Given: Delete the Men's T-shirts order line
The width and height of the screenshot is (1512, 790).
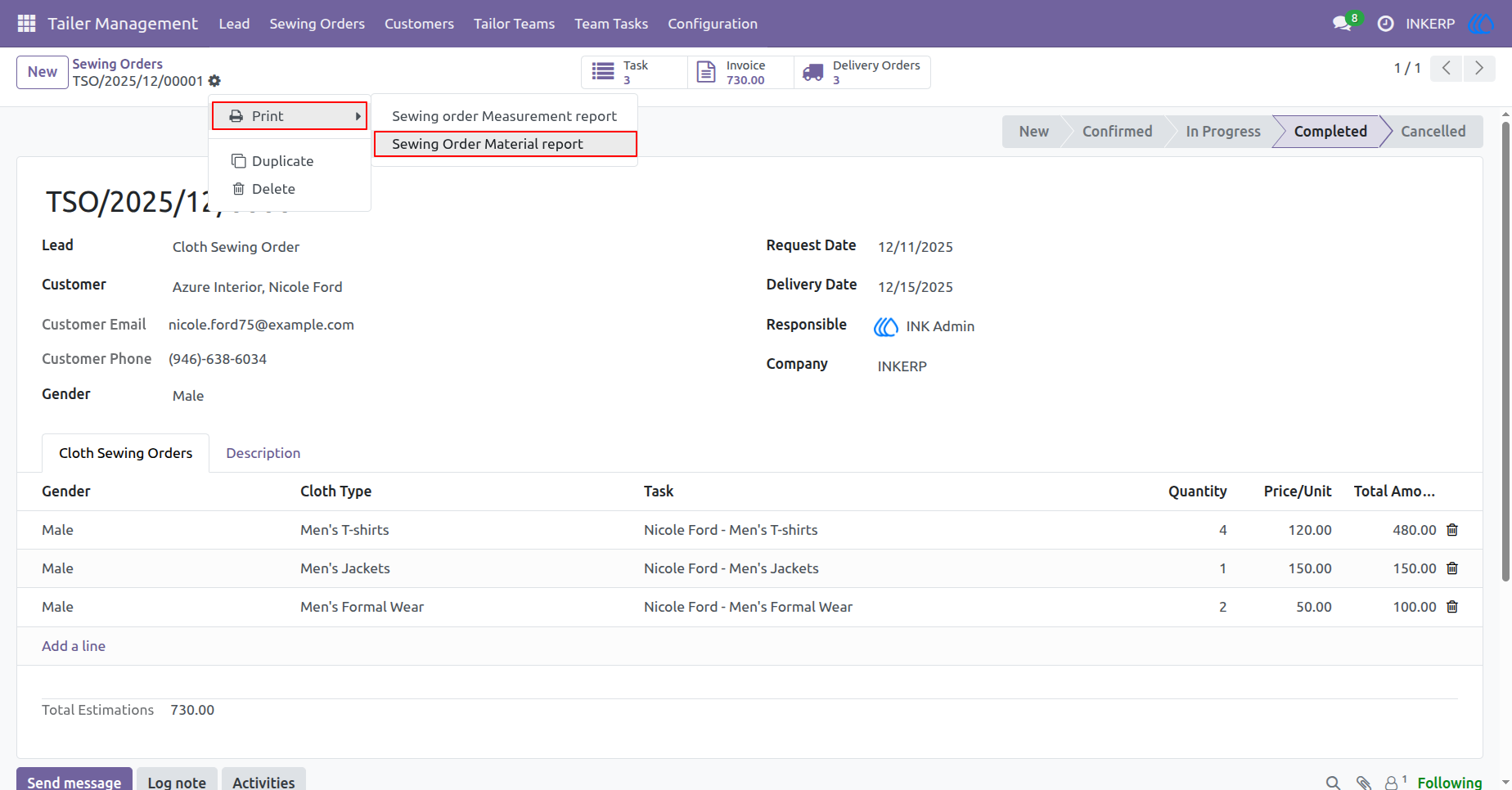Looking at the screenshot, I should (1452, 530).
